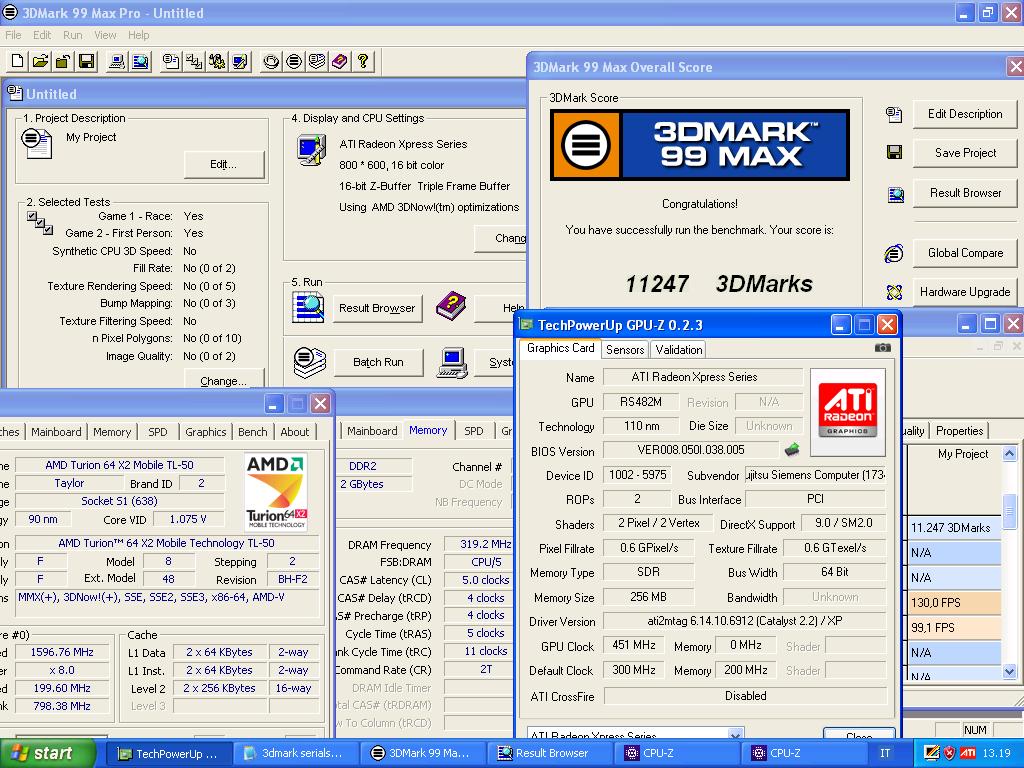The width and height of the screenshot is (1024, 768).
Task: Switch to 3dmark serials taskbar item
Action: click(x=295, y=753)
